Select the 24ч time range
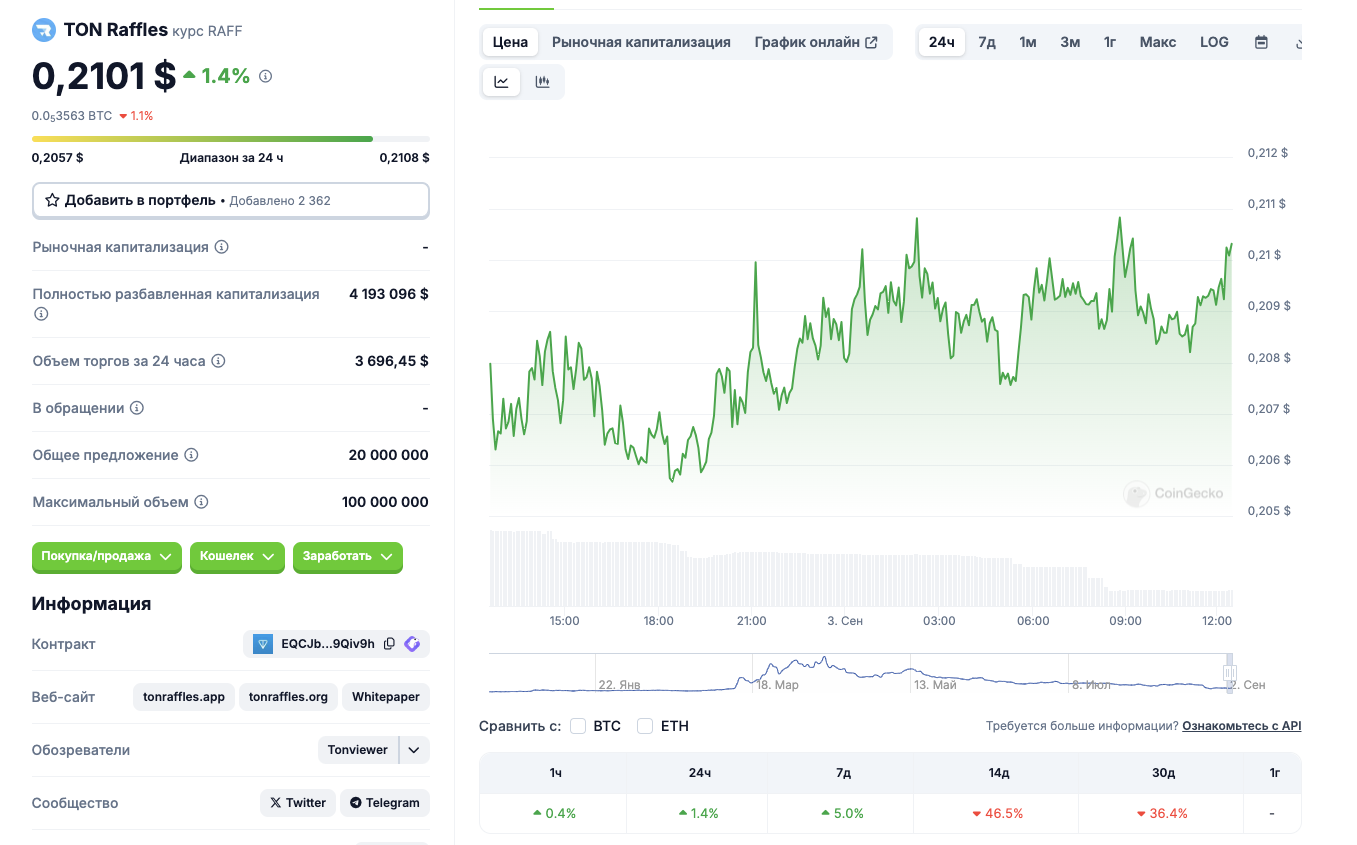The width and height of the screenshot is (1357, 845). coord(942,42)
